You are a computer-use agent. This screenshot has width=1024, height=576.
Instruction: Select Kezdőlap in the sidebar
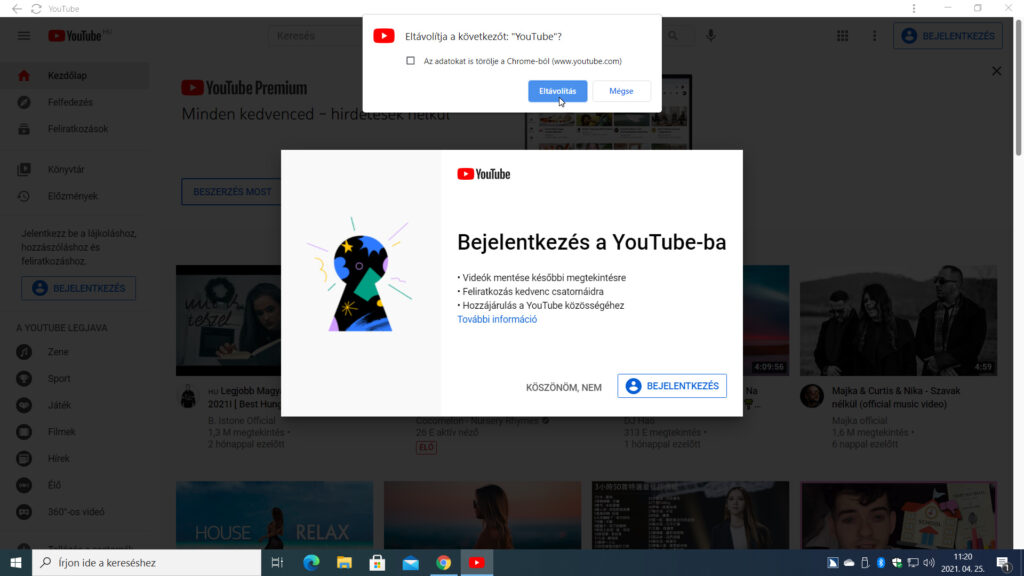[x=75, y=76]
